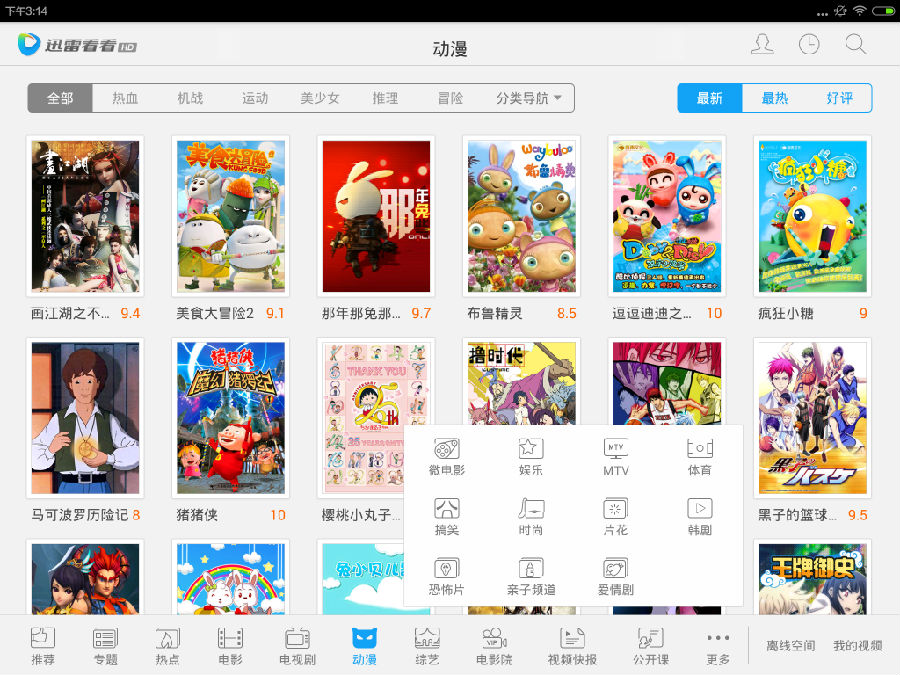
Task: Choose 体育 in the popup menu
Action: pos(700,457)
